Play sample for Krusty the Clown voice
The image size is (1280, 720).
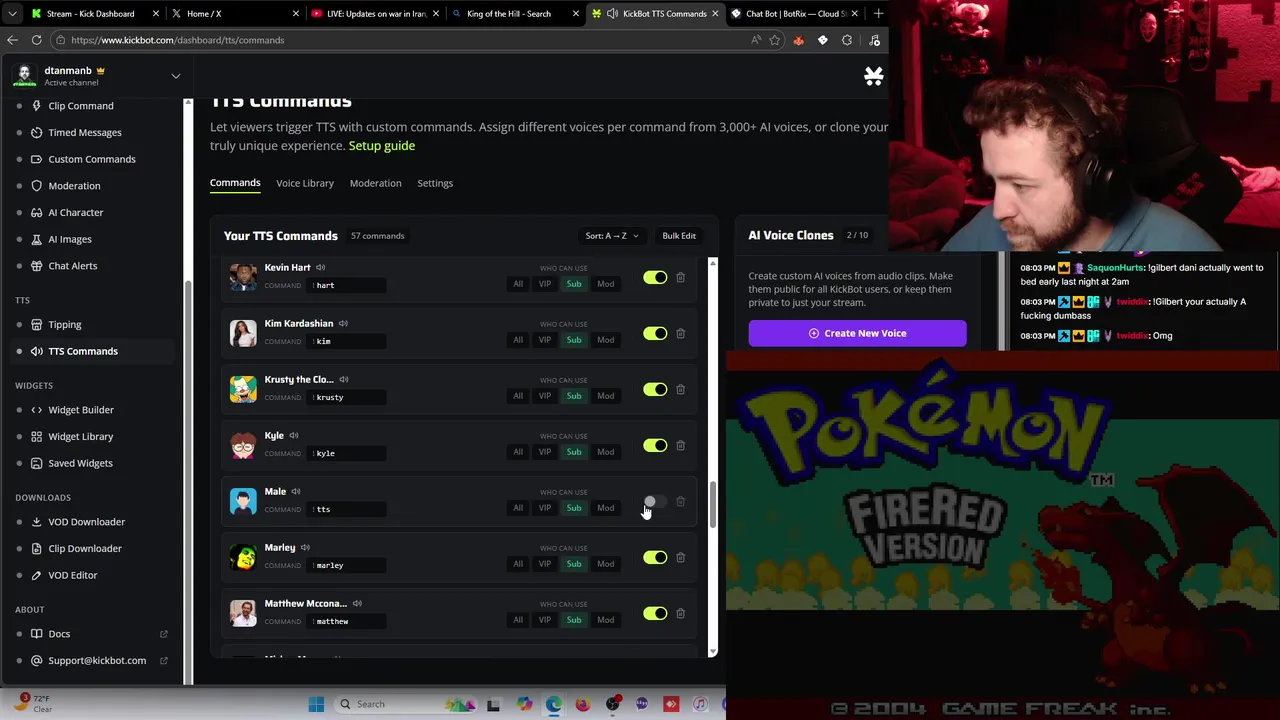(344, 379)
